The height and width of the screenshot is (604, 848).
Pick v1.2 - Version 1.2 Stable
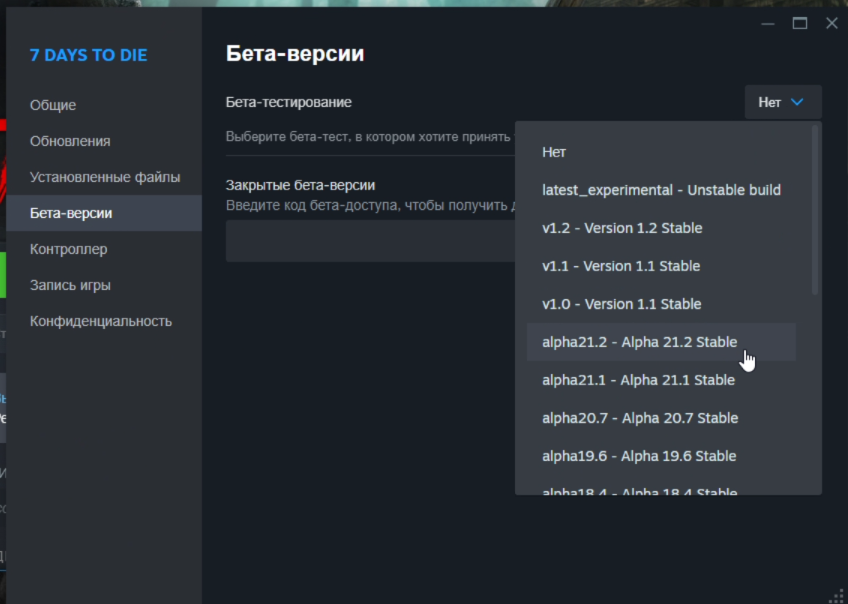click(x=661, y=228)
